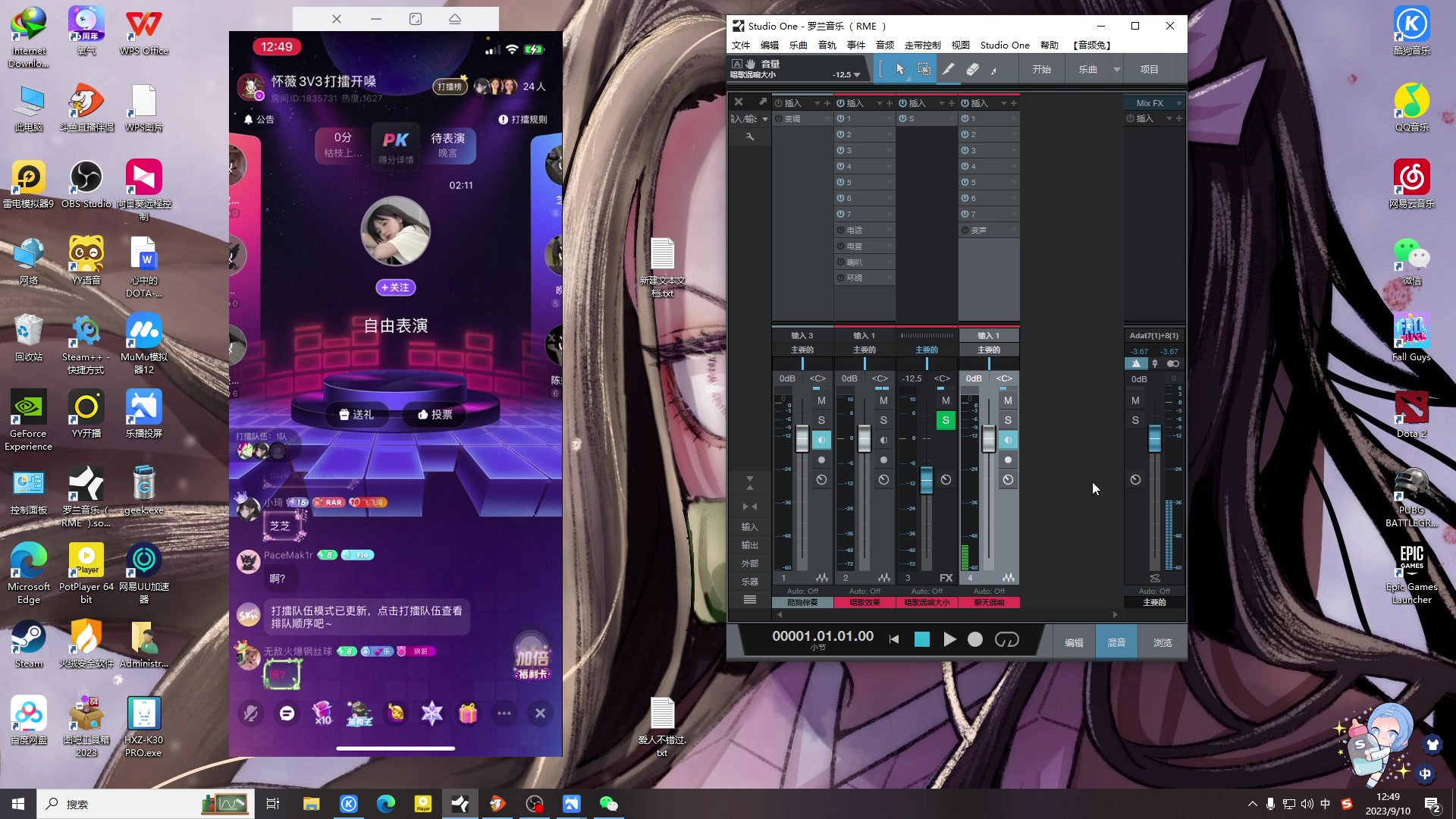This screenshot has width=1456, height=819.
Task: Open the gift box icon in live app
Action: pyautogui.click(x=468, y=713)
